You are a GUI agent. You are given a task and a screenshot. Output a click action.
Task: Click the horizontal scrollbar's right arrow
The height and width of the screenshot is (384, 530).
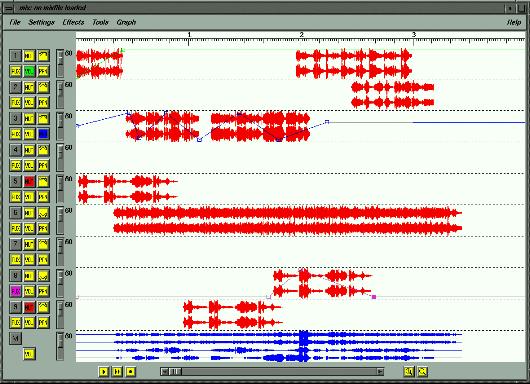tap(380, 372)
